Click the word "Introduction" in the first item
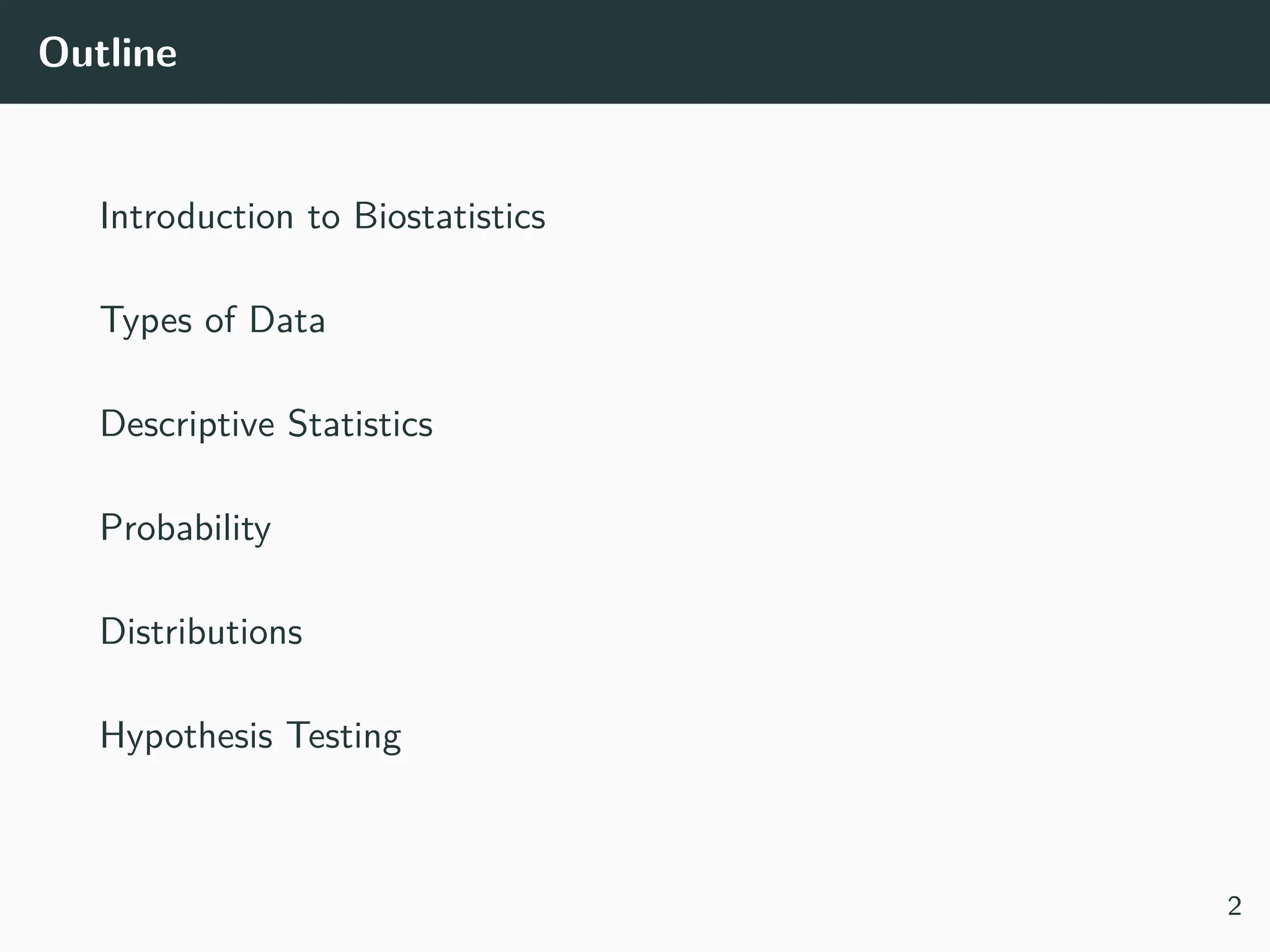The image size is (1270, 952). (197, 216)
